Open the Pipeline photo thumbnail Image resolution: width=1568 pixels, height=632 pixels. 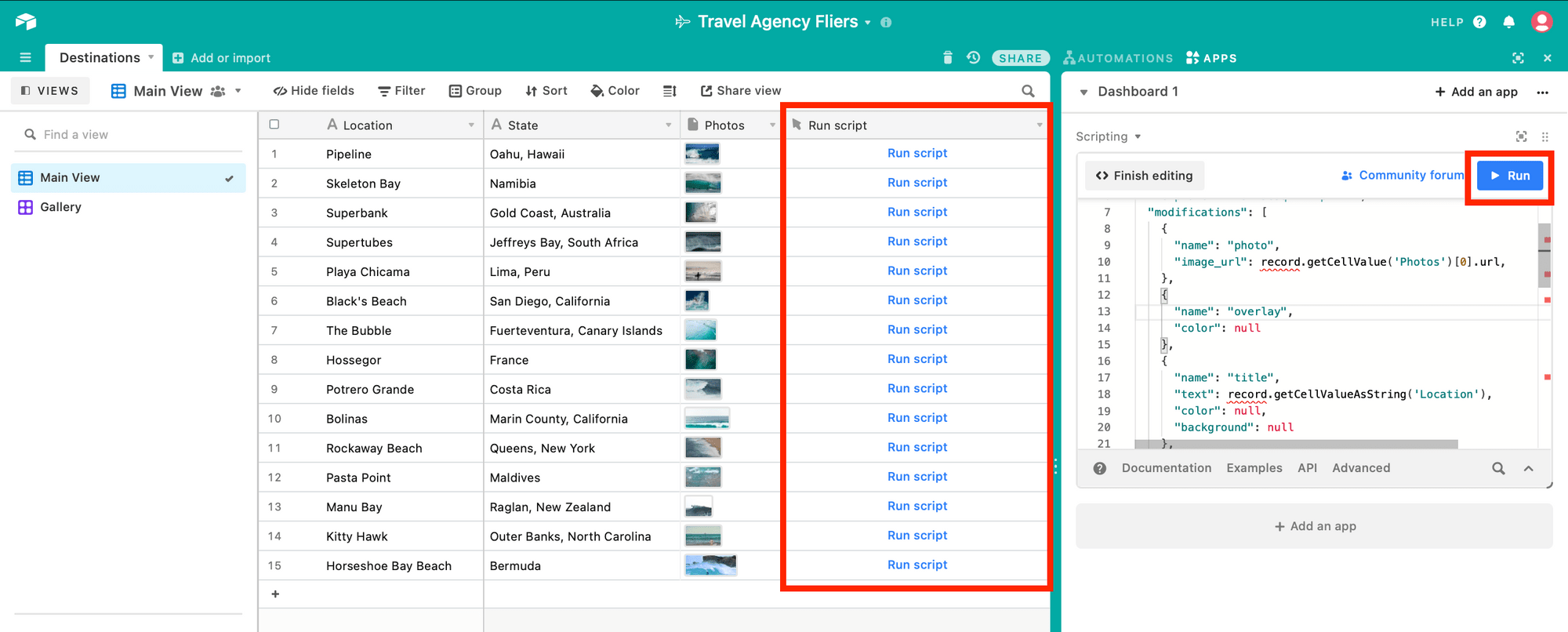[x=702, y=154]
